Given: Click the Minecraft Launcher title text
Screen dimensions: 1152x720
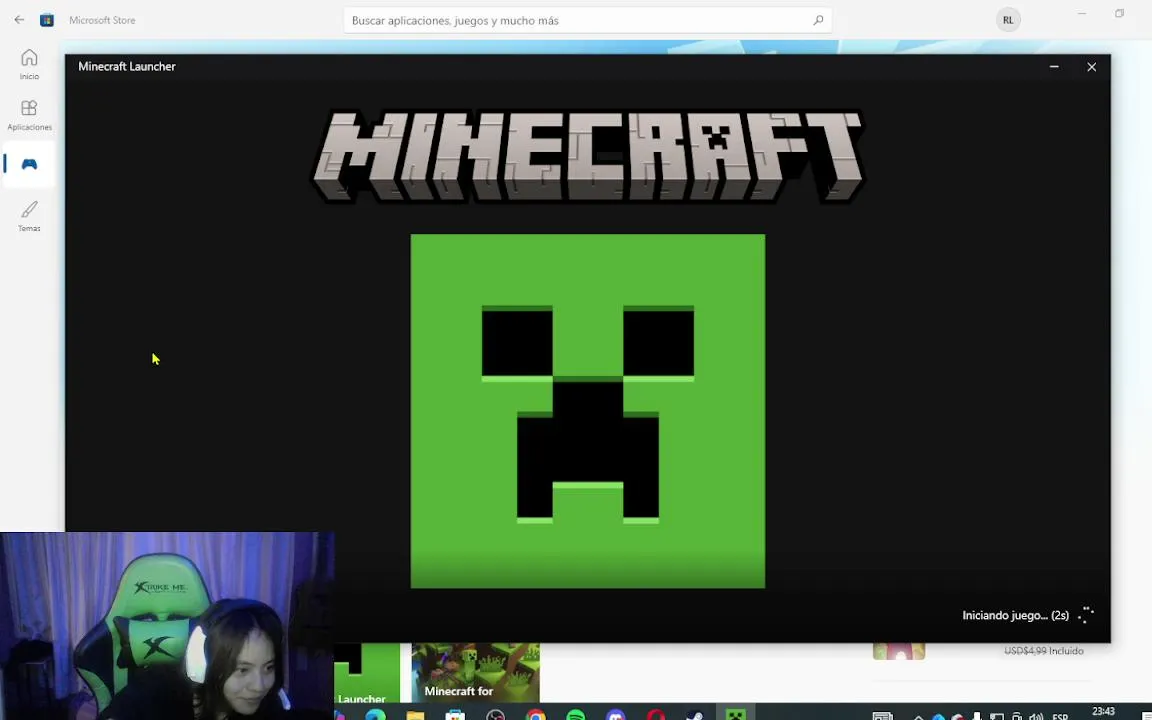Looking at the screenshot, I should click(x=126, y=67).
